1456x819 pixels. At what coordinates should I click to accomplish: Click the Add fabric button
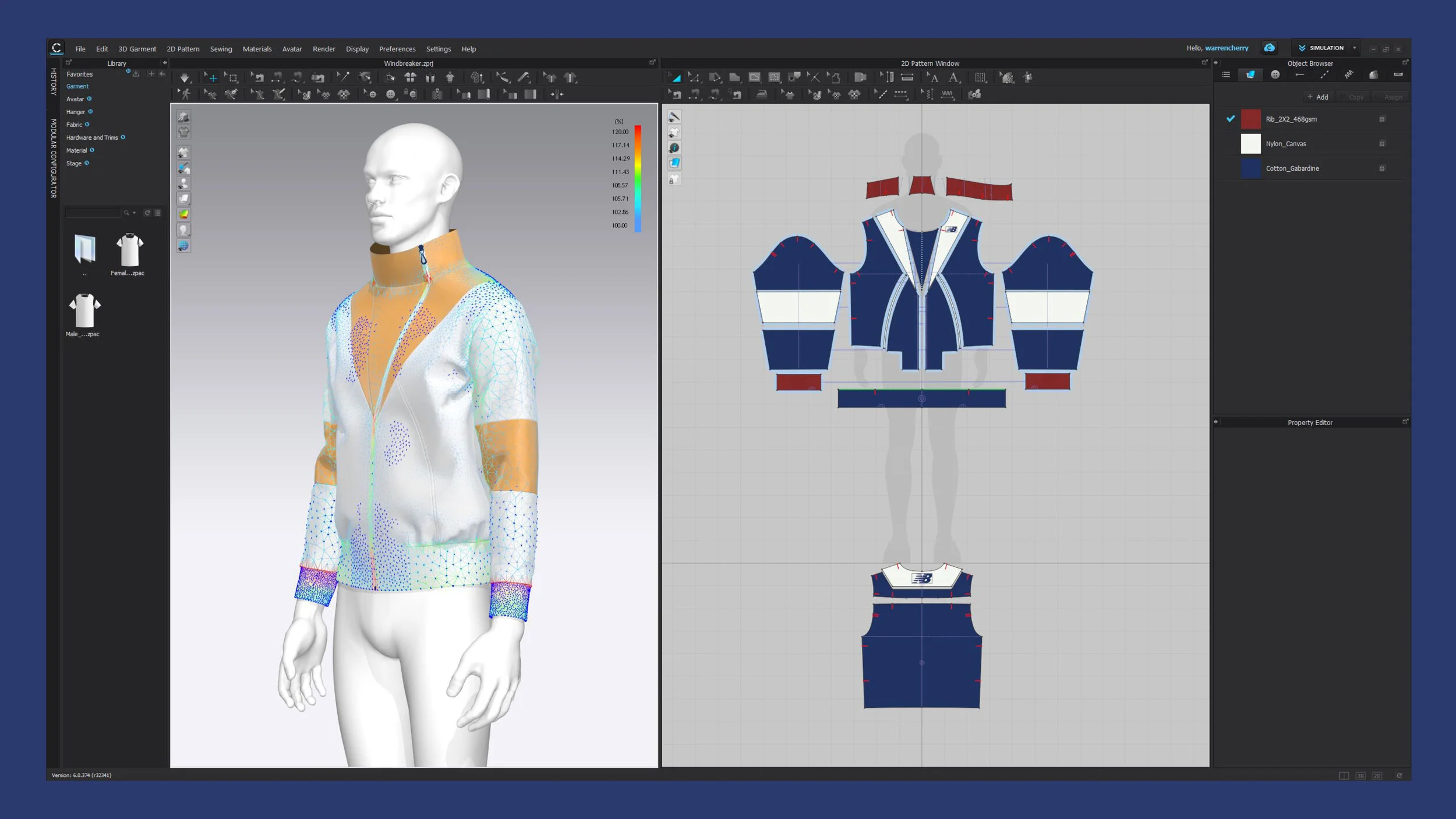pos(1318,97)
